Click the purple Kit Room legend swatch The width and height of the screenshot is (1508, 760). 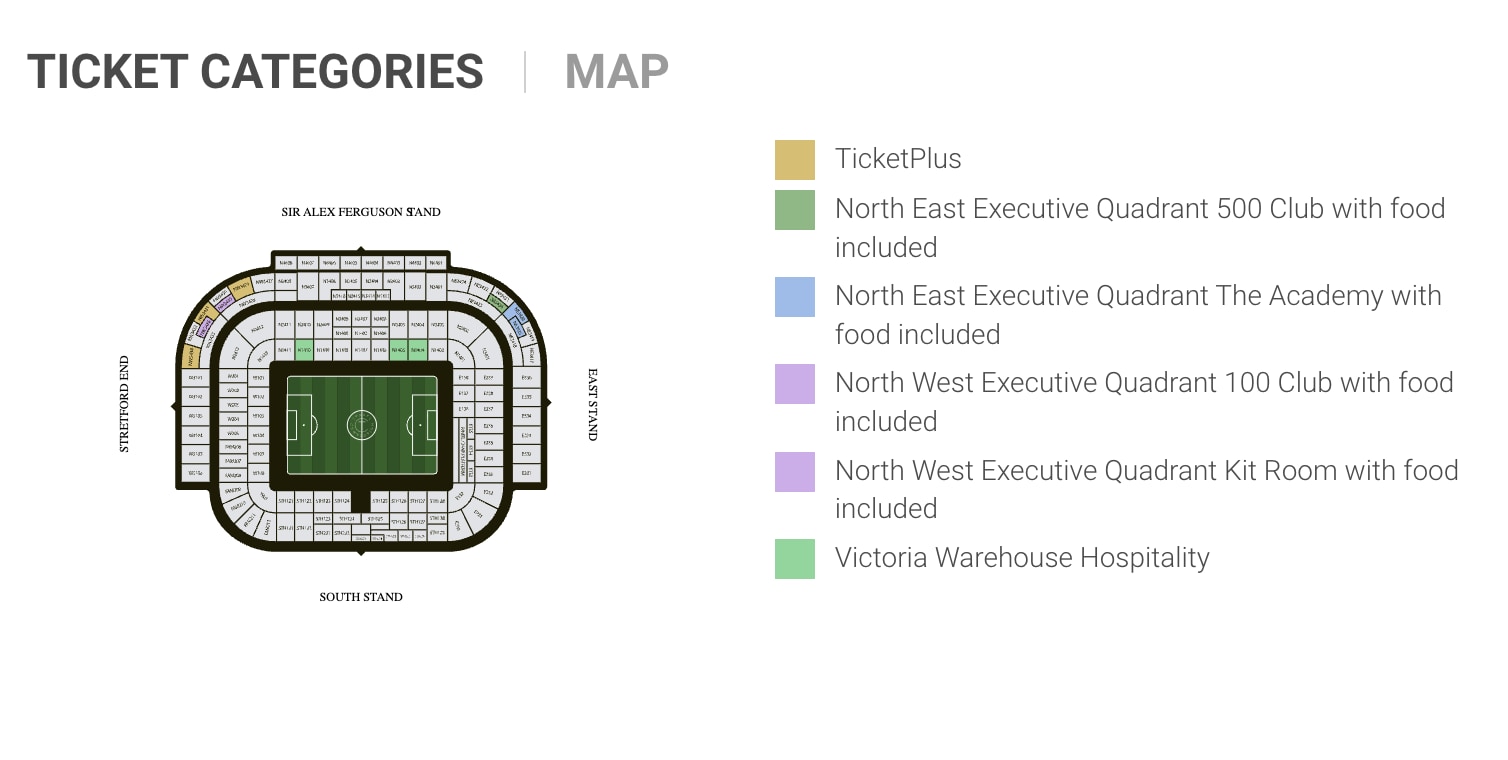[794, 472]
